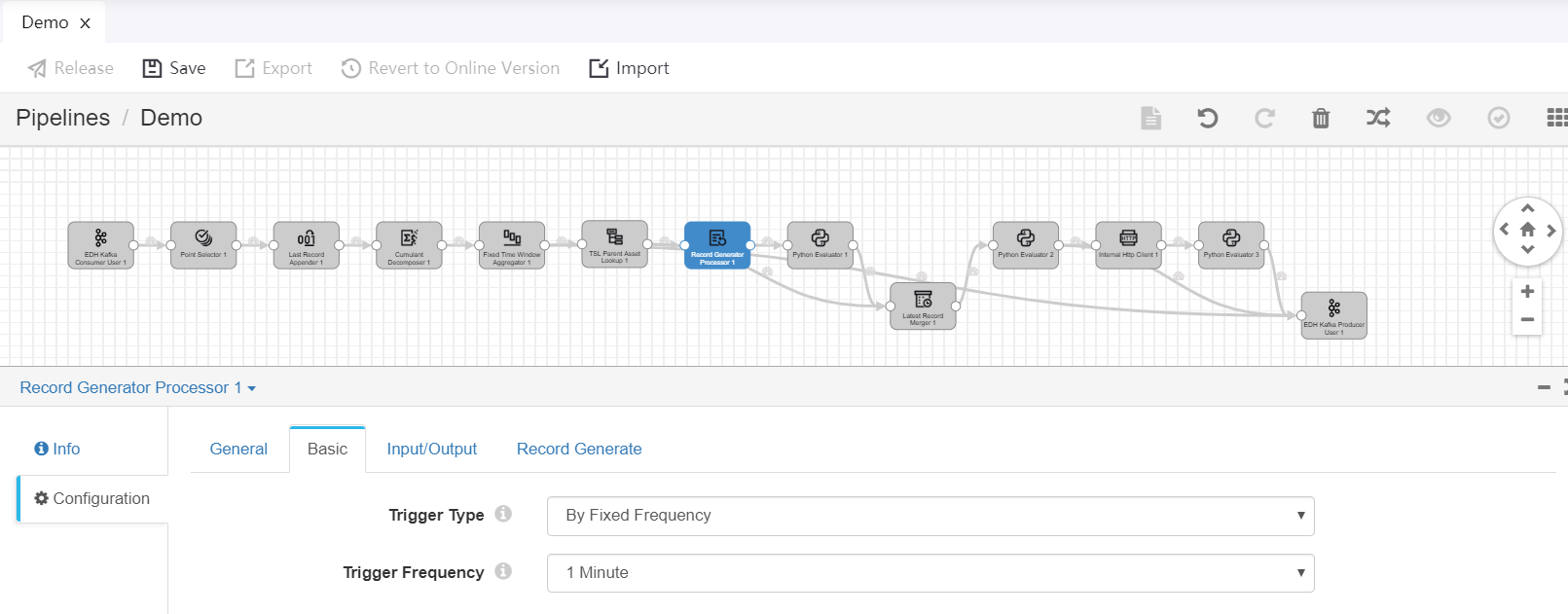Click the undo arrow icon
The height and width of the screenshot is (614, 1568).
point(1207,119)
